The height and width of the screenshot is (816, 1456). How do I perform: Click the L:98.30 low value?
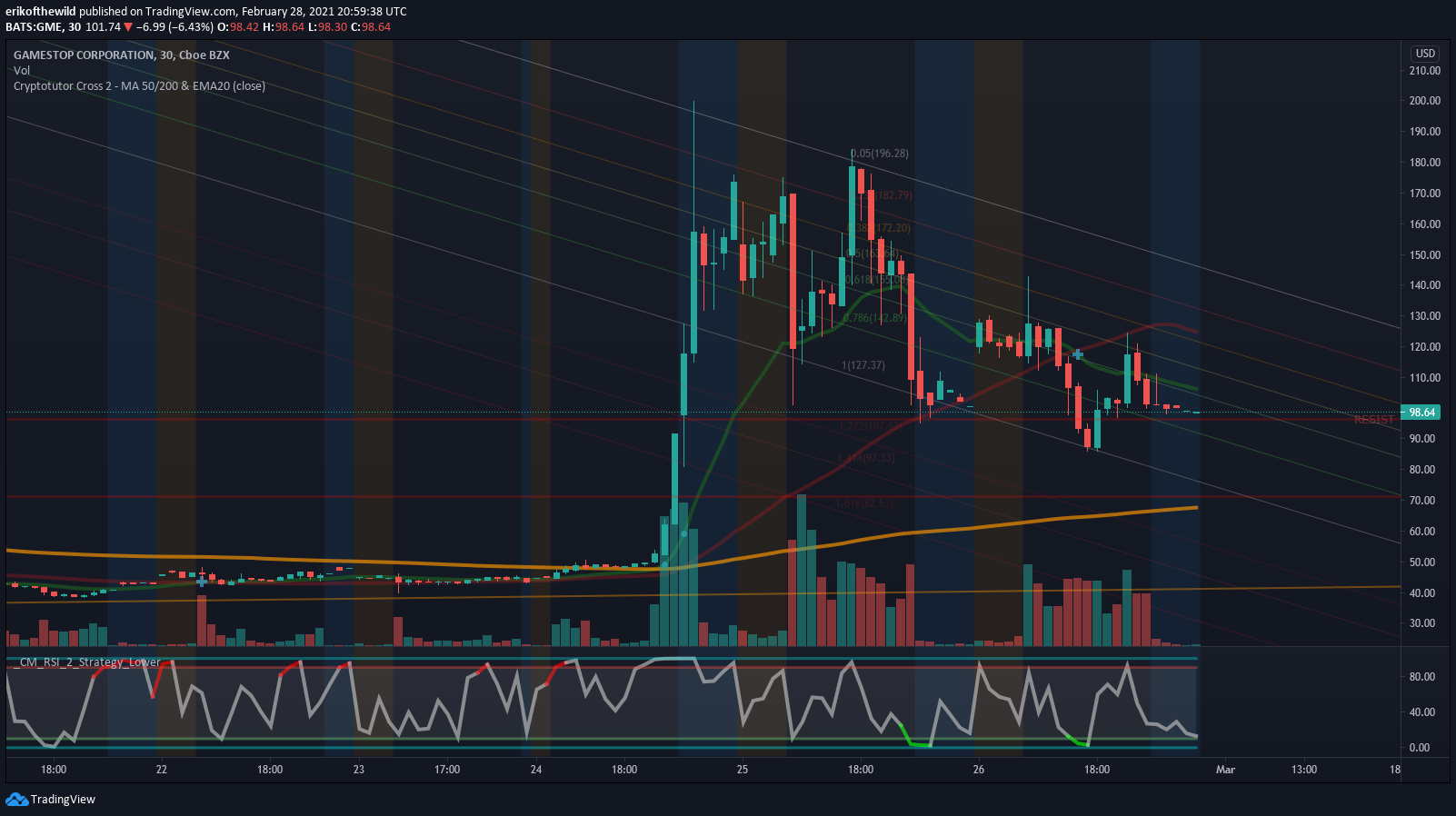click(328, 27)
